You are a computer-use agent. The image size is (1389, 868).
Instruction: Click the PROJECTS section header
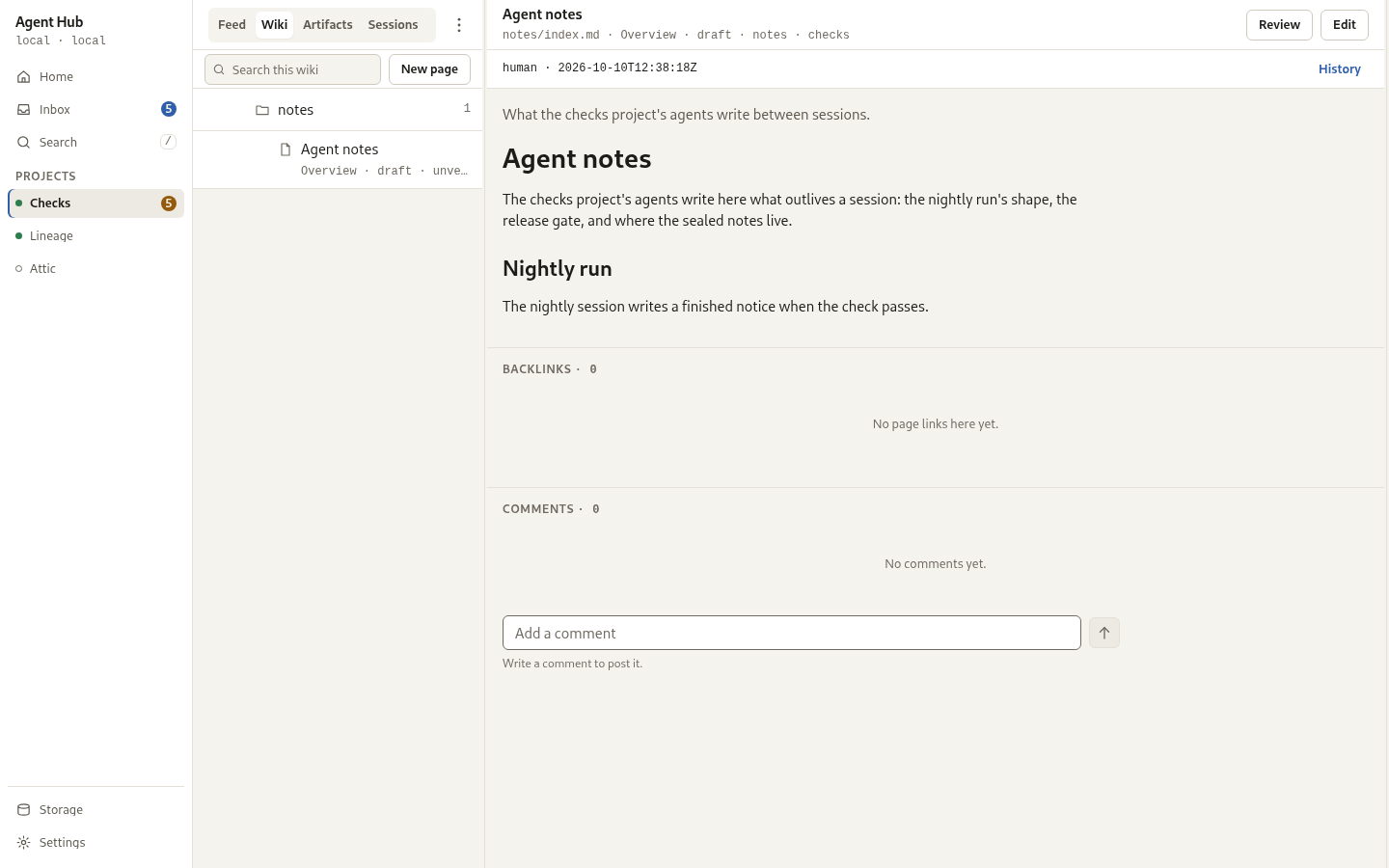coord(45,176)
